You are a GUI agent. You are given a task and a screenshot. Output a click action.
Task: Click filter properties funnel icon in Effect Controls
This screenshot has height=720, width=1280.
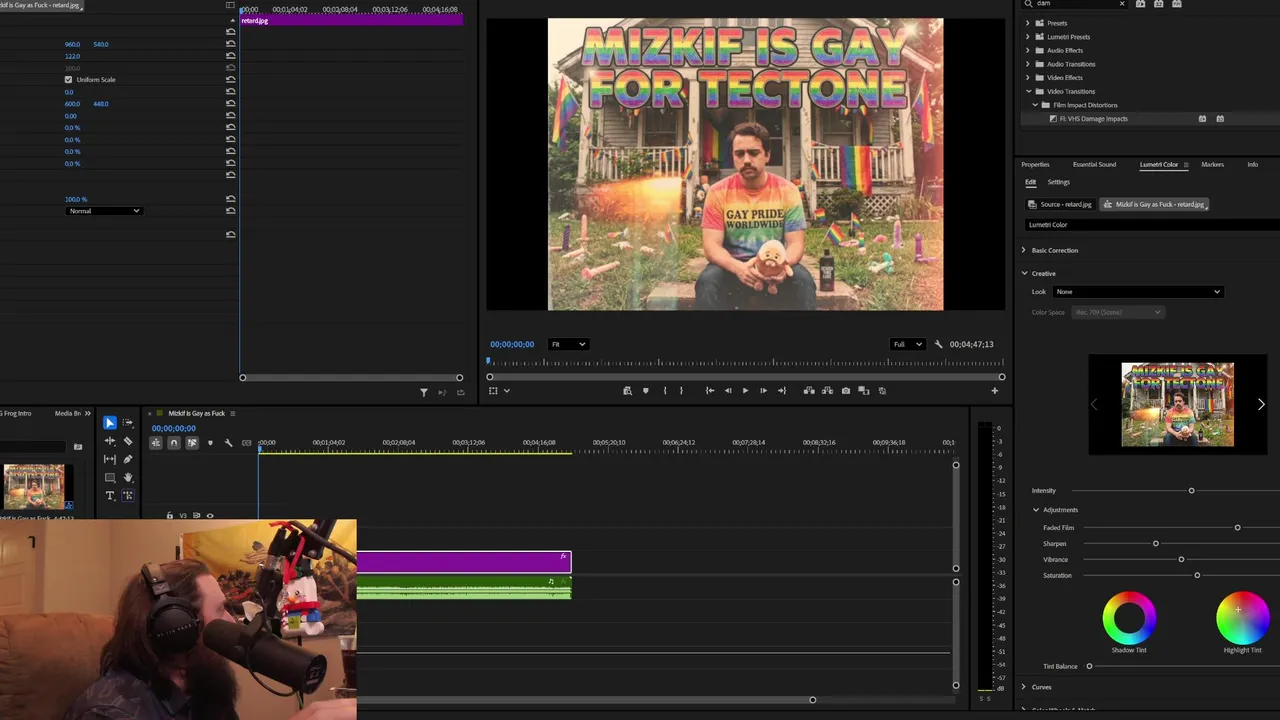tap(424, 392)
